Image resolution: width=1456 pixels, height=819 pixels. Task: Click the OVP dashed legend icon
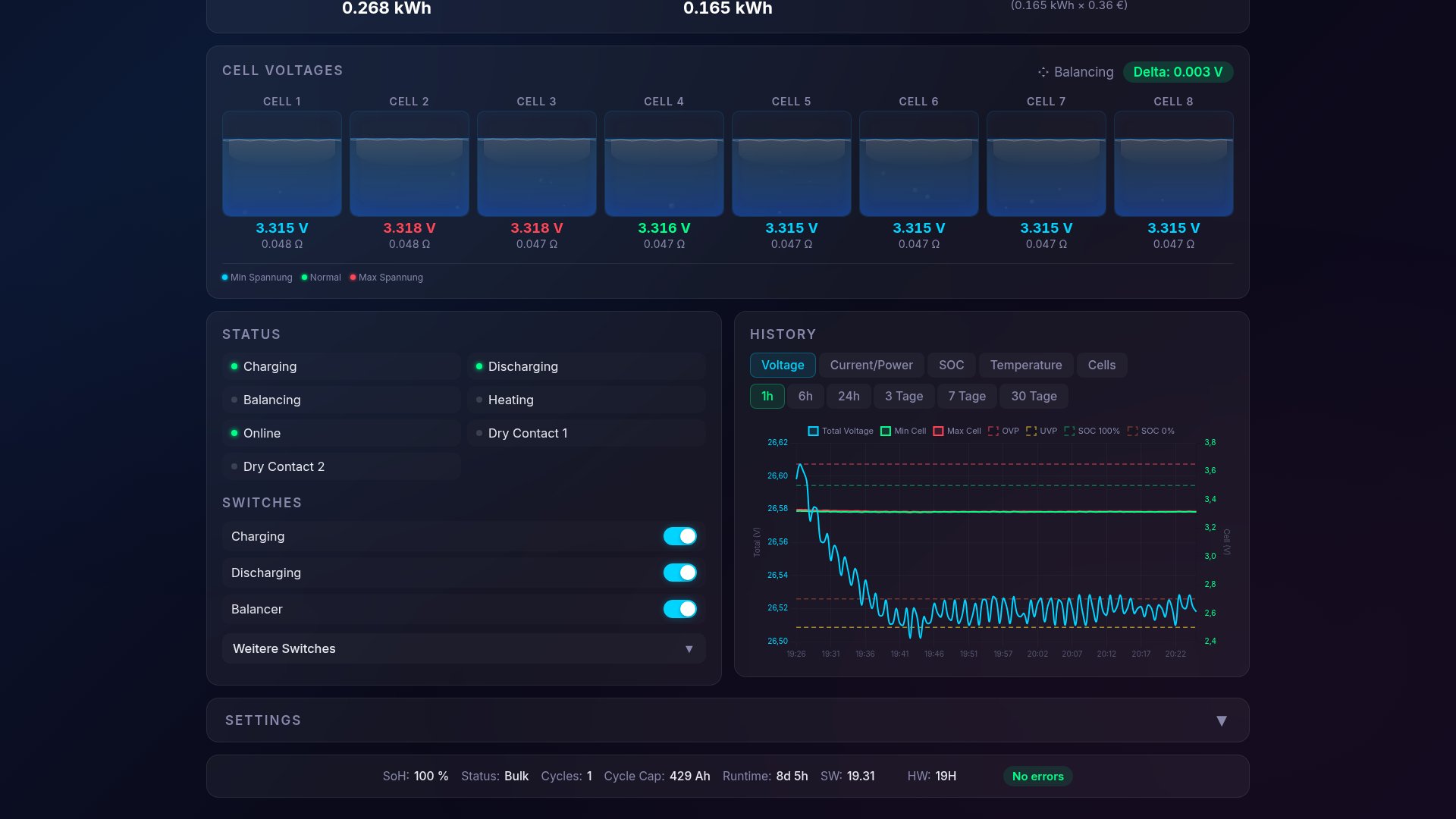click(x=995, y=431)
